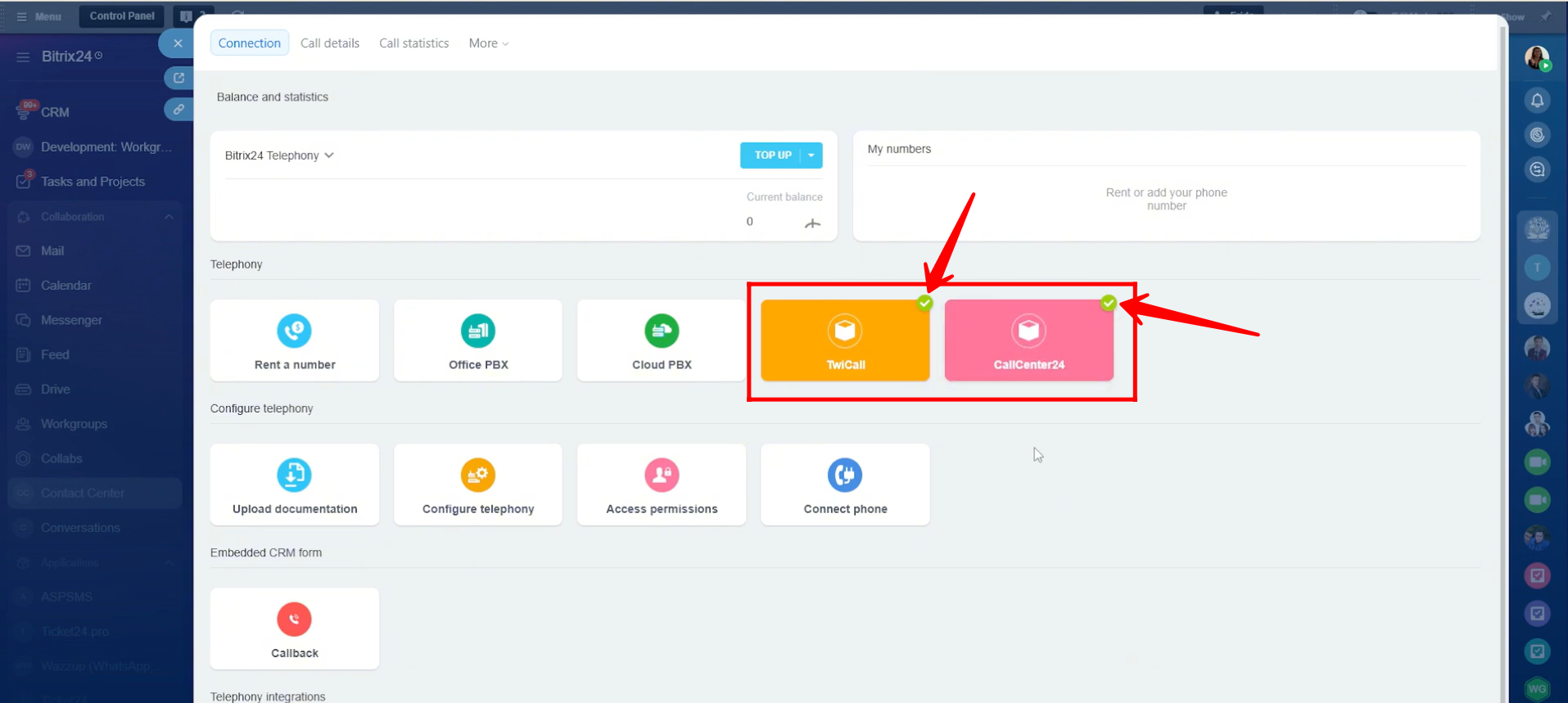Open the Configure telephony settings tile
1568x703 pixels.
point(478,484)
